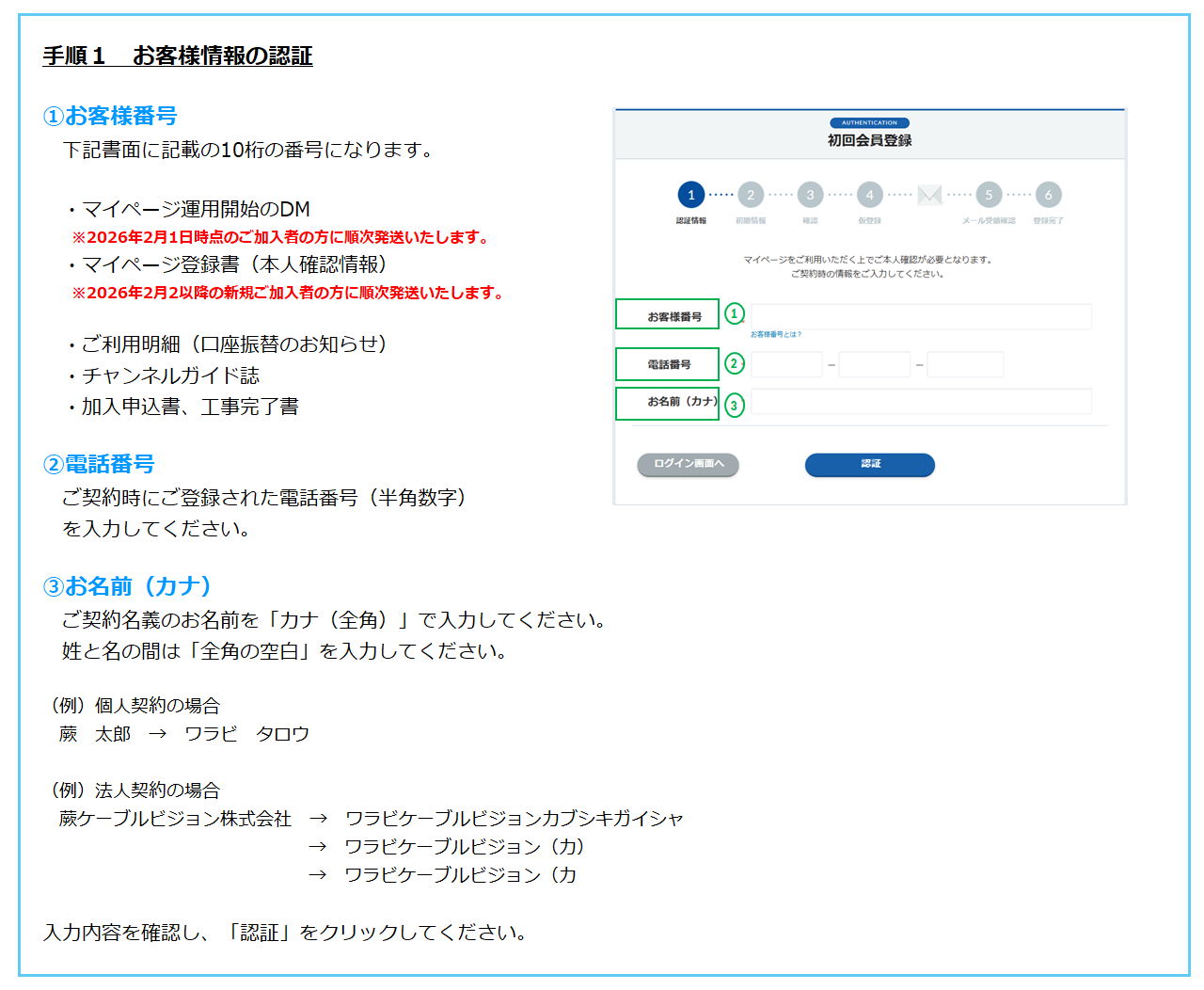Select step 2 circle in progress bar

pos(751,195)
